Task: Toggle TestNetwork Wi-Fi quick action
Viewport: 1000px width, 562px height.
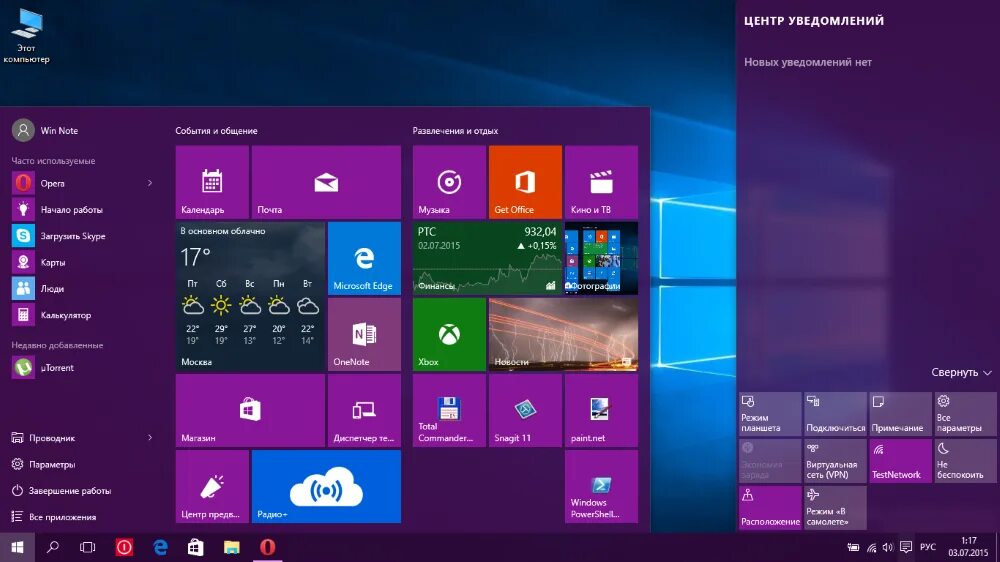Action: point(900,461)
